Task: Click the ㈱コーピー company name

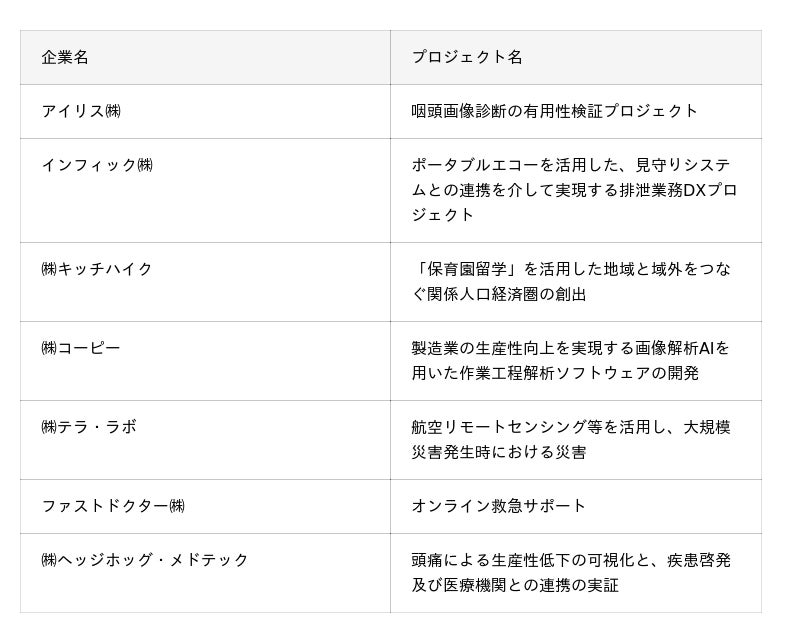Action: [x=81, y=349]
